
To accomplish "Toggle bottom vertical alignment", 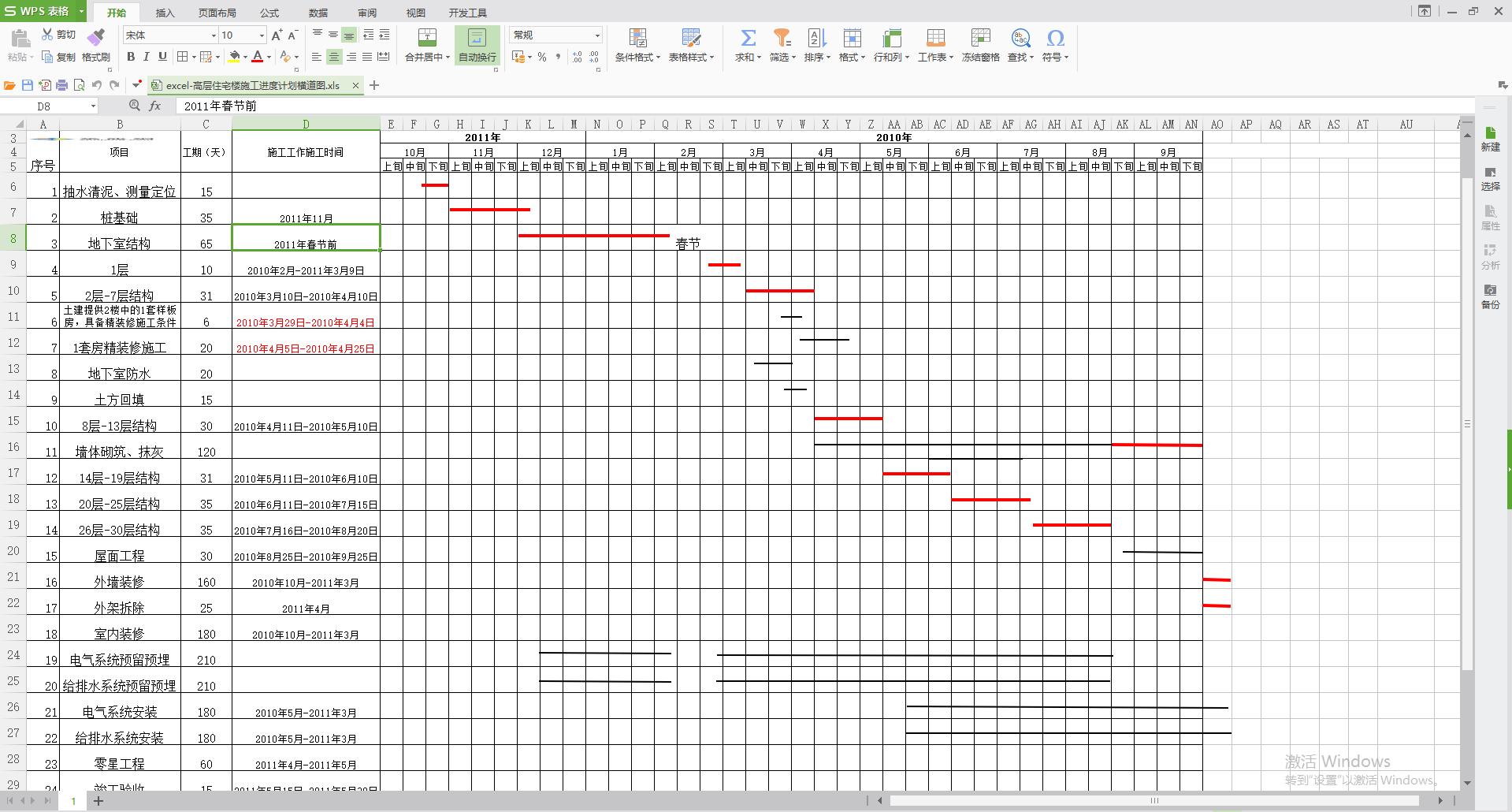I will tap(349, 35).
